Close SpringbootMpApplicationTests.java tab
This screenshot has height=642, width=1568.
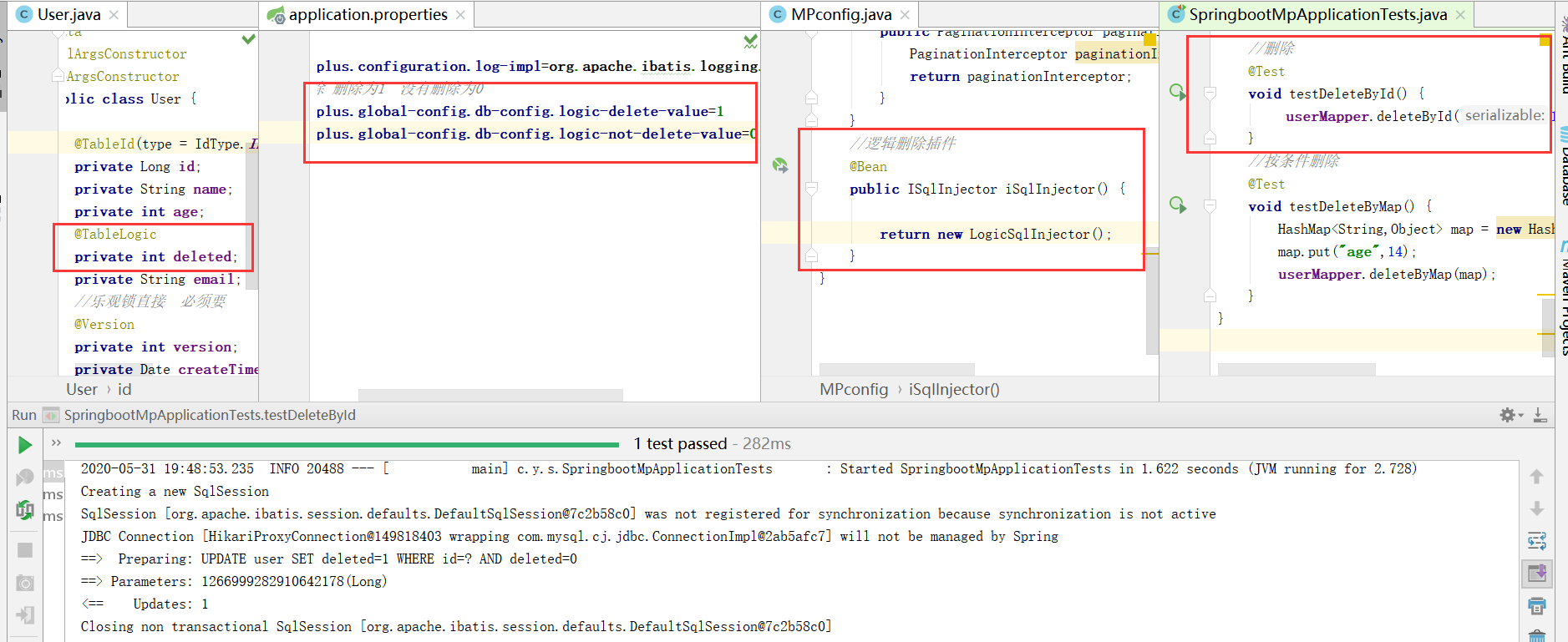point(1460,15)
